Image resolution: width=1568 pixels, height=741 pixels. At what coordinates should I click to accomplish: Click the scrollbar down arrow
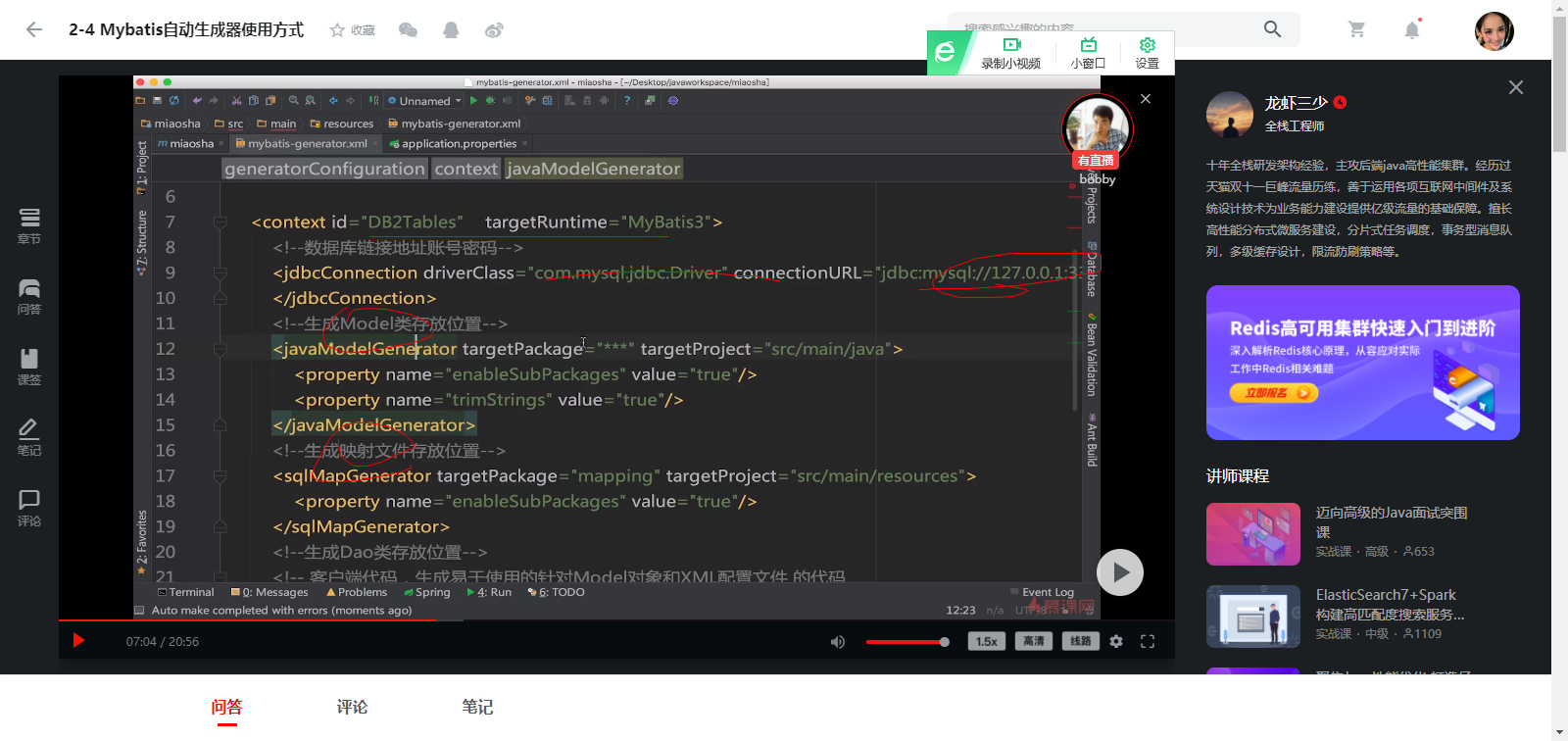click(x=1559, y=732)
